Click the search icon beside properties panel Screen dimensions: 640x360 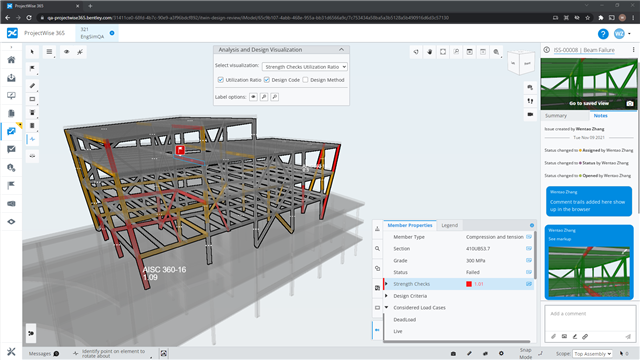click(x=377, y=249)
